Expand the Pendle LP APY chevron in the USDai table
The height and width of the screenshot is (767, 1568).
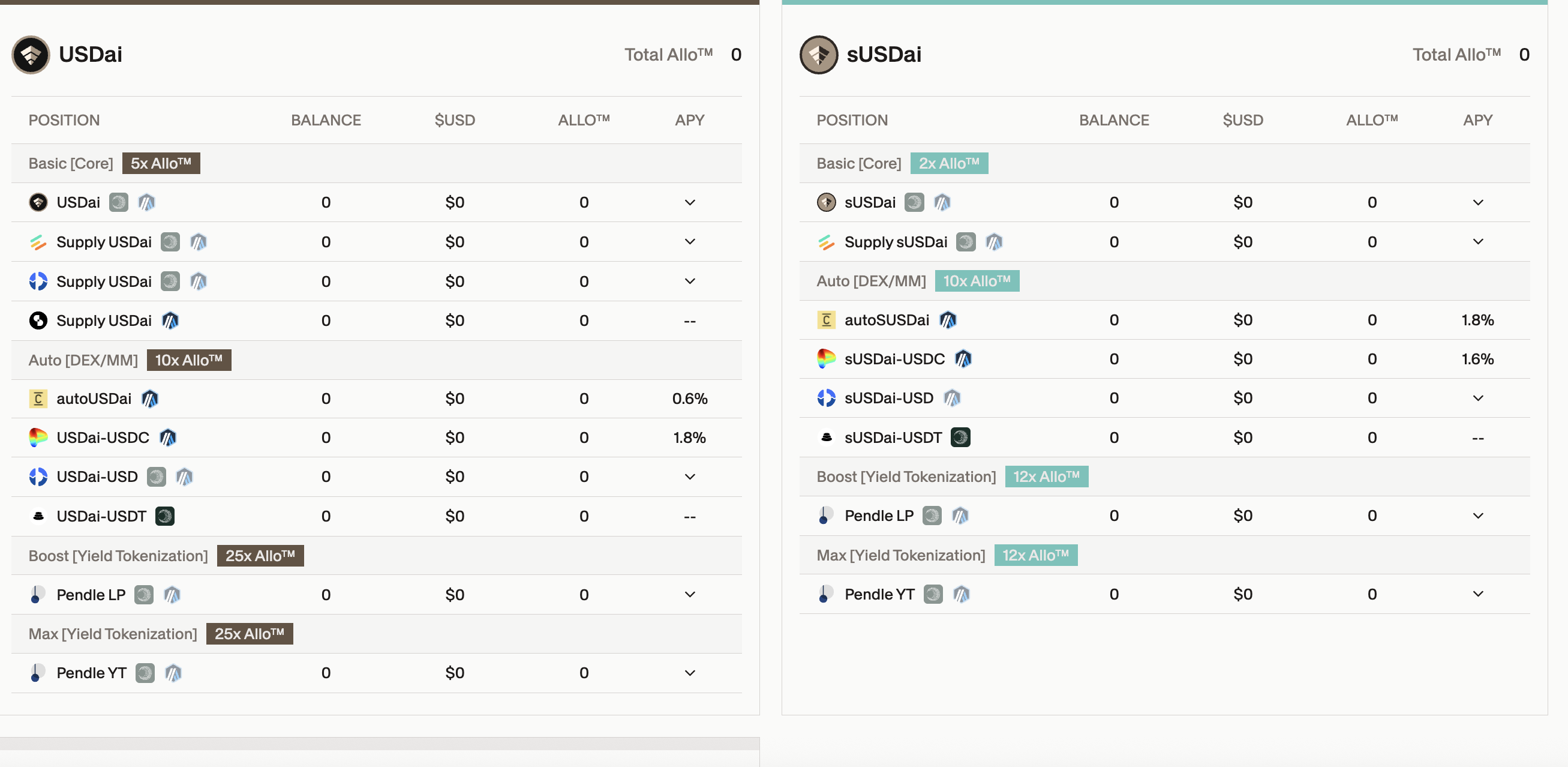tap(689, 595)
